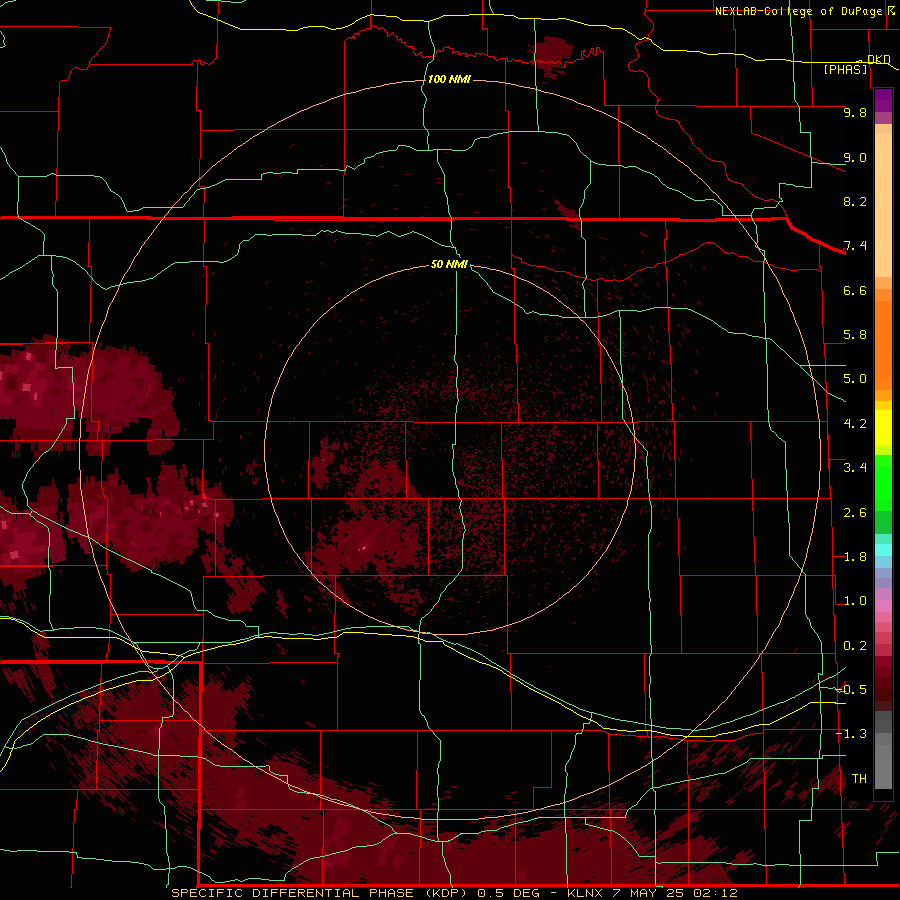
Task: Click the 6.6 color scale value
Action: tap(855, 290)
